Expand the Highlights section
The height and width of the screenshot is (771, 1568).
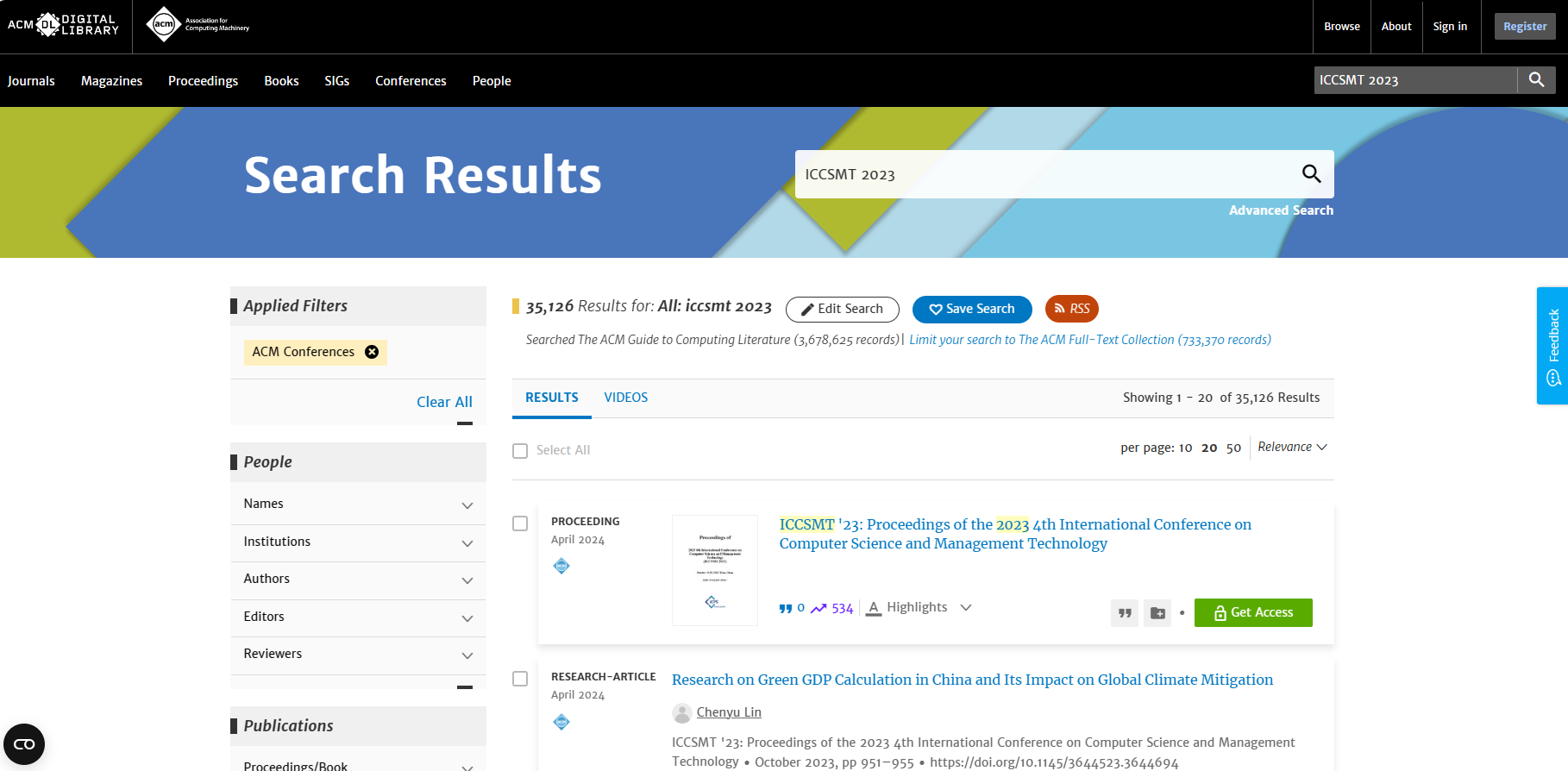(x=919, y=607)
